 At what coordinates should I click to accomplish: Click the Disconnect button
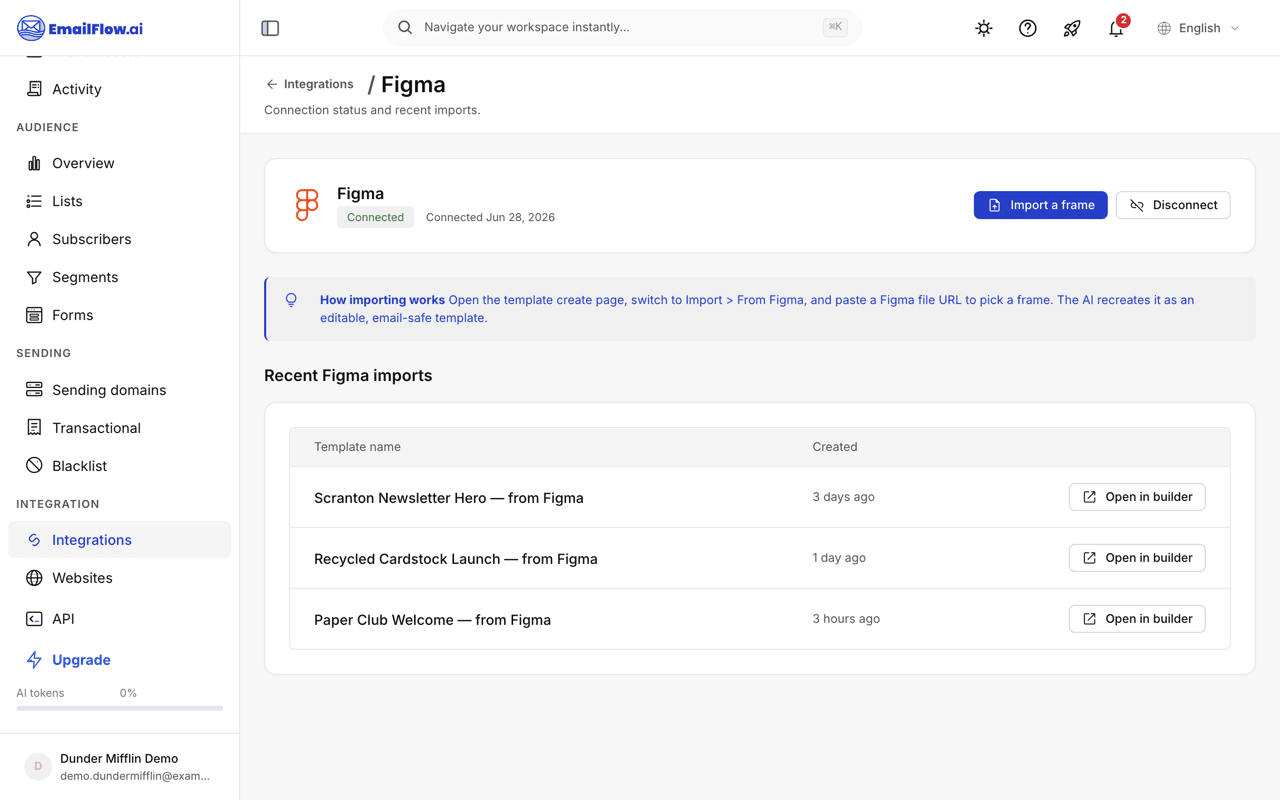coord(1173,205)
